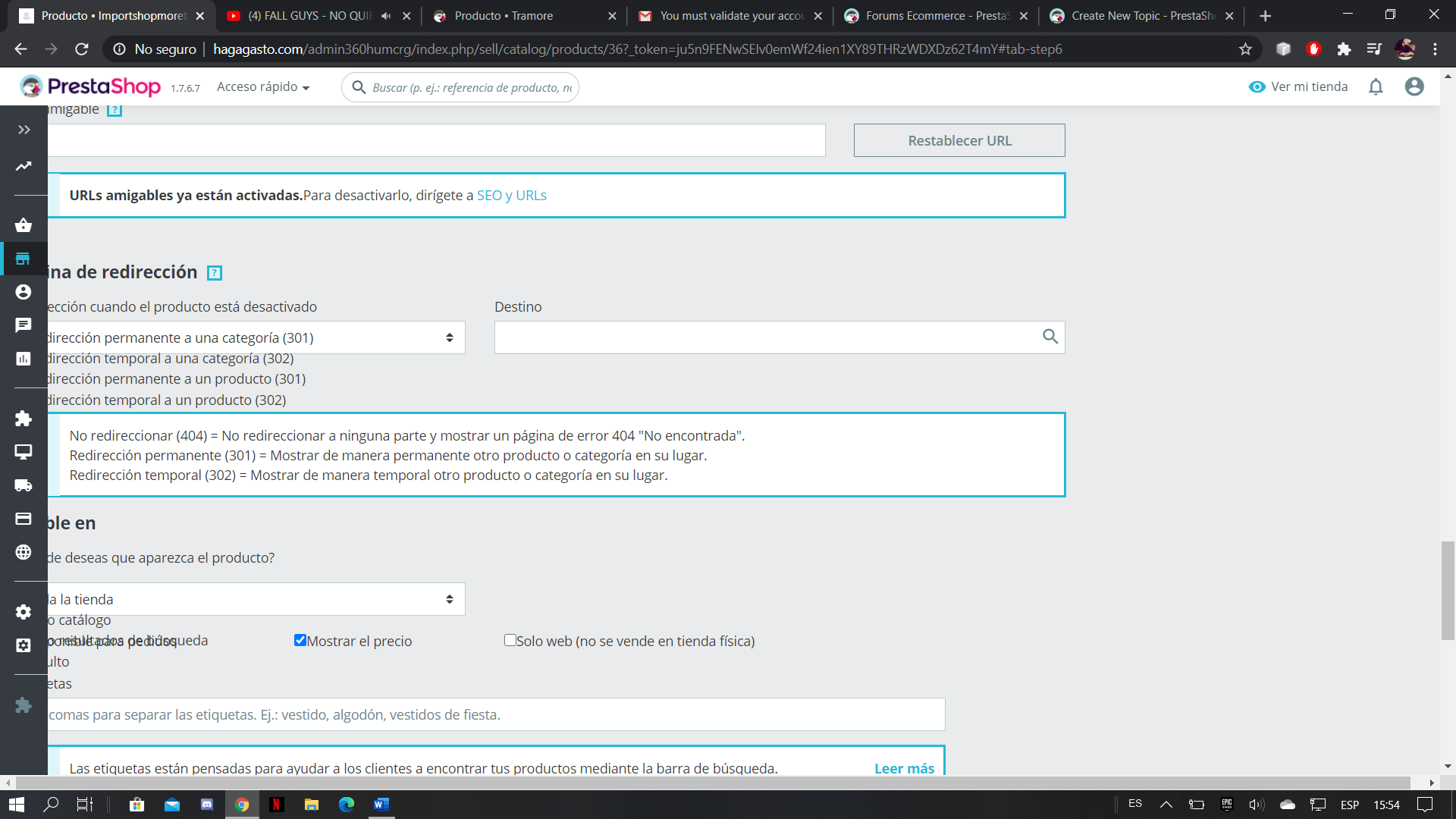Screen dimensions: 1456x819
Task: Switch to the Producto • Tramore tab
Action: click(504, 16)
